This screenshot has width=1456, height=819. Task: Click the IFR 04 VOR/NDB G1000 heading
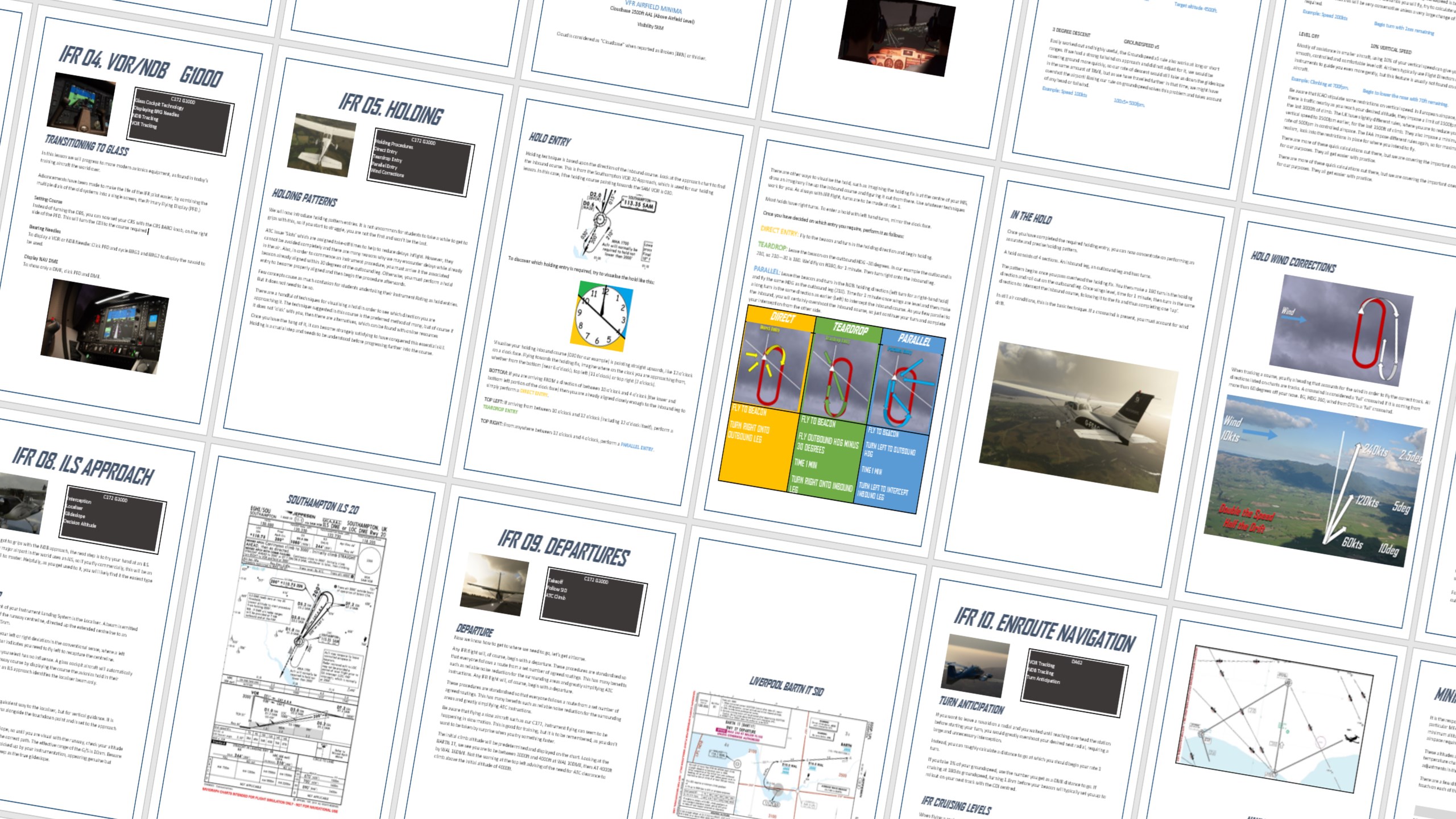tap(140, 67)
